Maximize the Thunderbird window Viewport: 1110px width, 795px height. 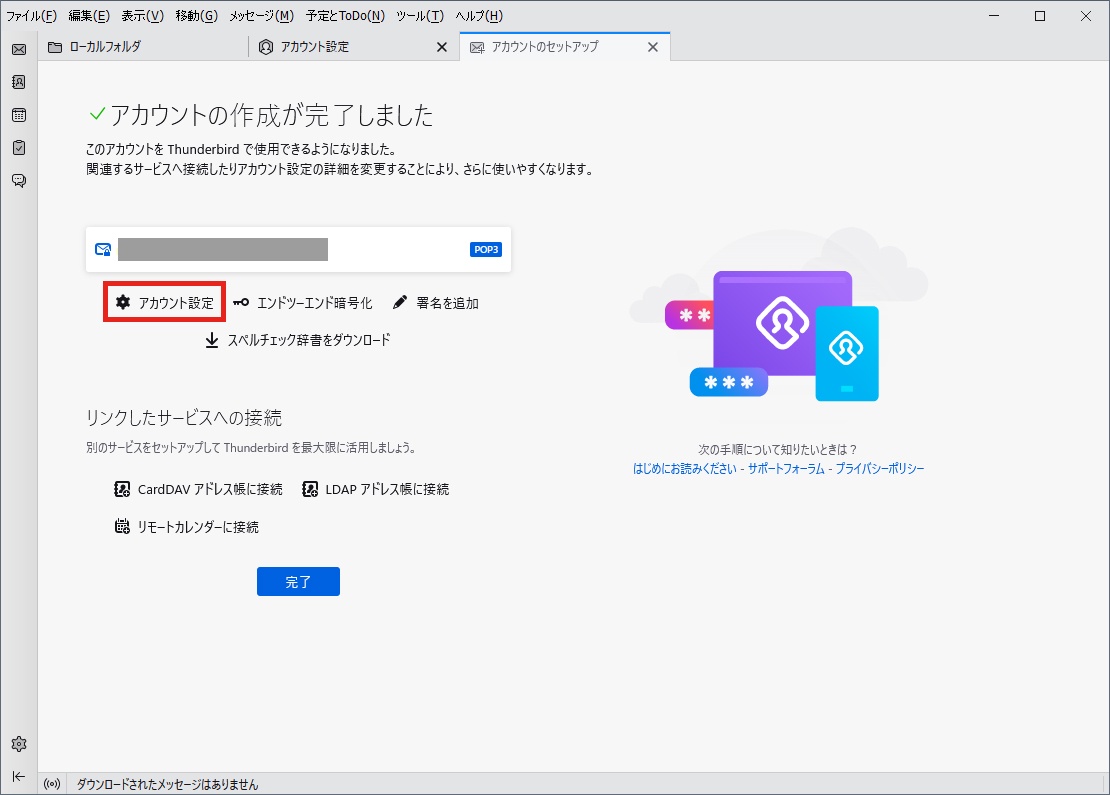(x=1040, y=16)
